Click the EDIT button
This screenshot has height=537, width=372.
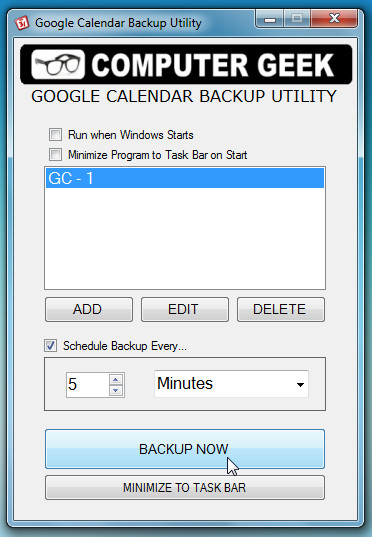click(x=185, y=309)
